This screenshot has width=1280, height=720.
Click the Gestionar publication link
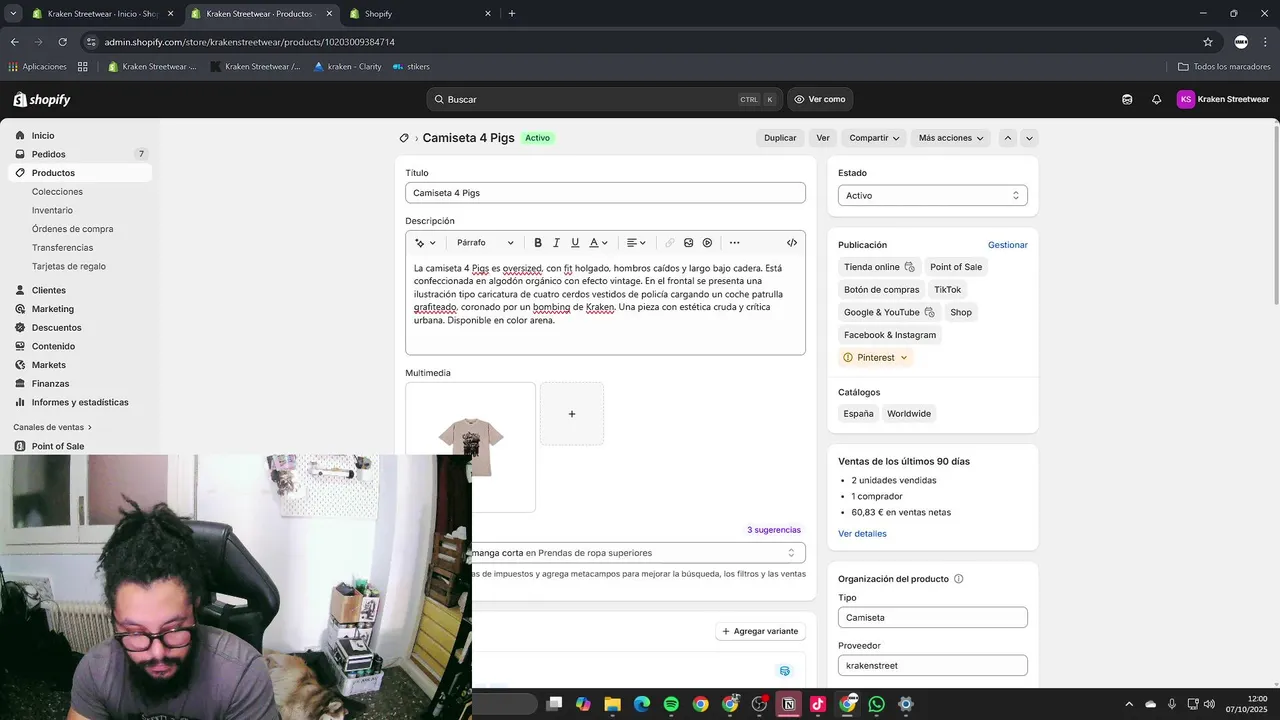pyautogui.click(x=1007, y=245)
